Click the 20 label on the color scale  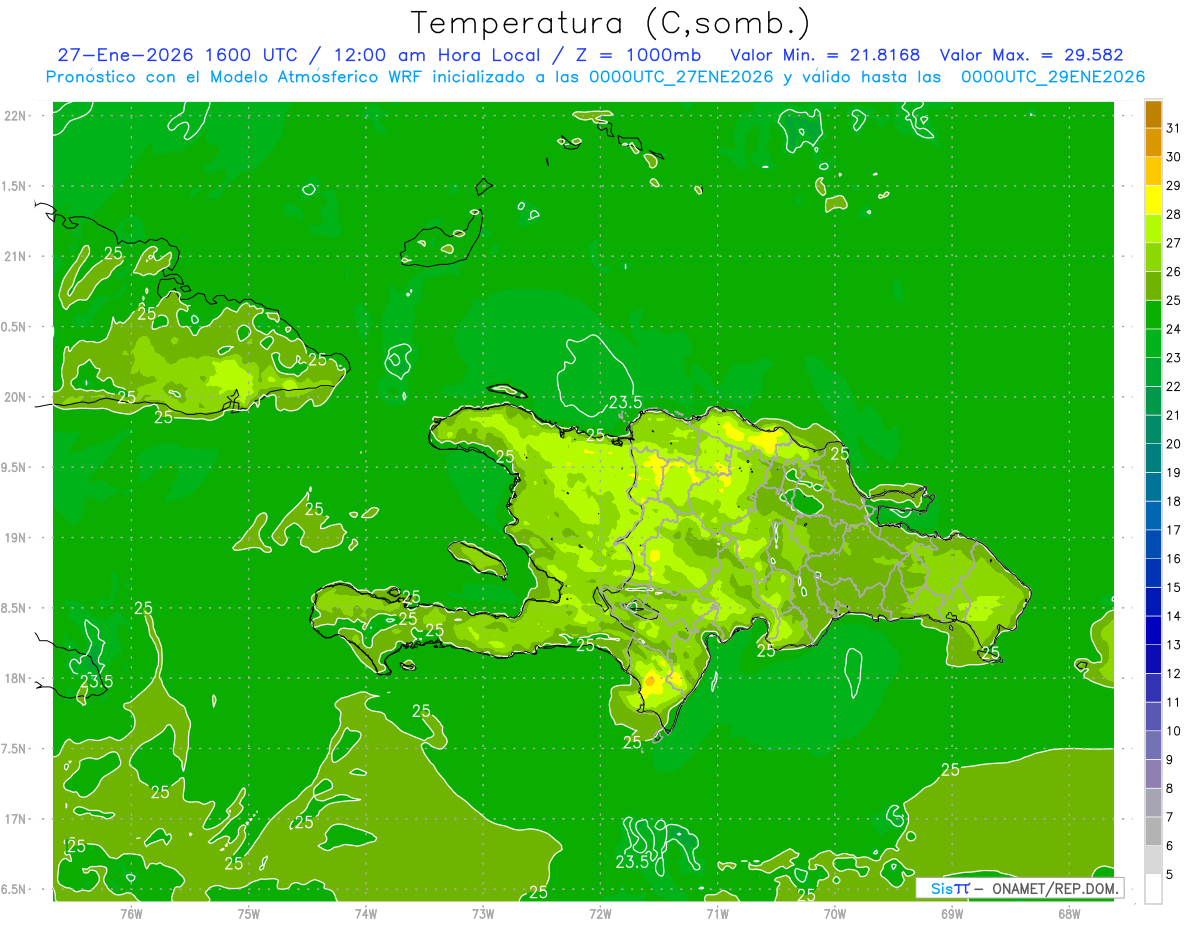coord(1173,444)
